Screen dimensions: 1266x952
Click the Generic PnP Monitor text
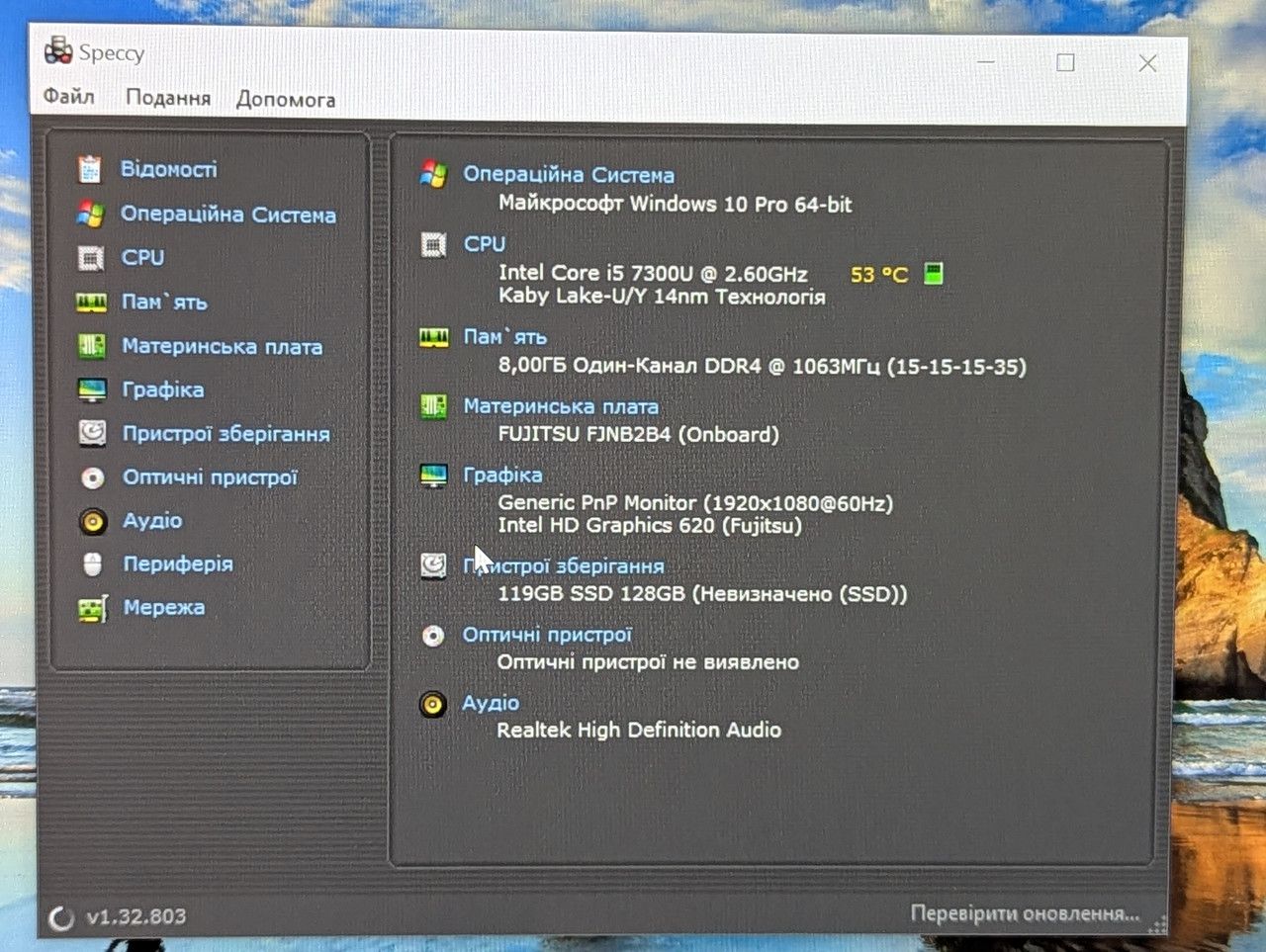click(695, 504)
